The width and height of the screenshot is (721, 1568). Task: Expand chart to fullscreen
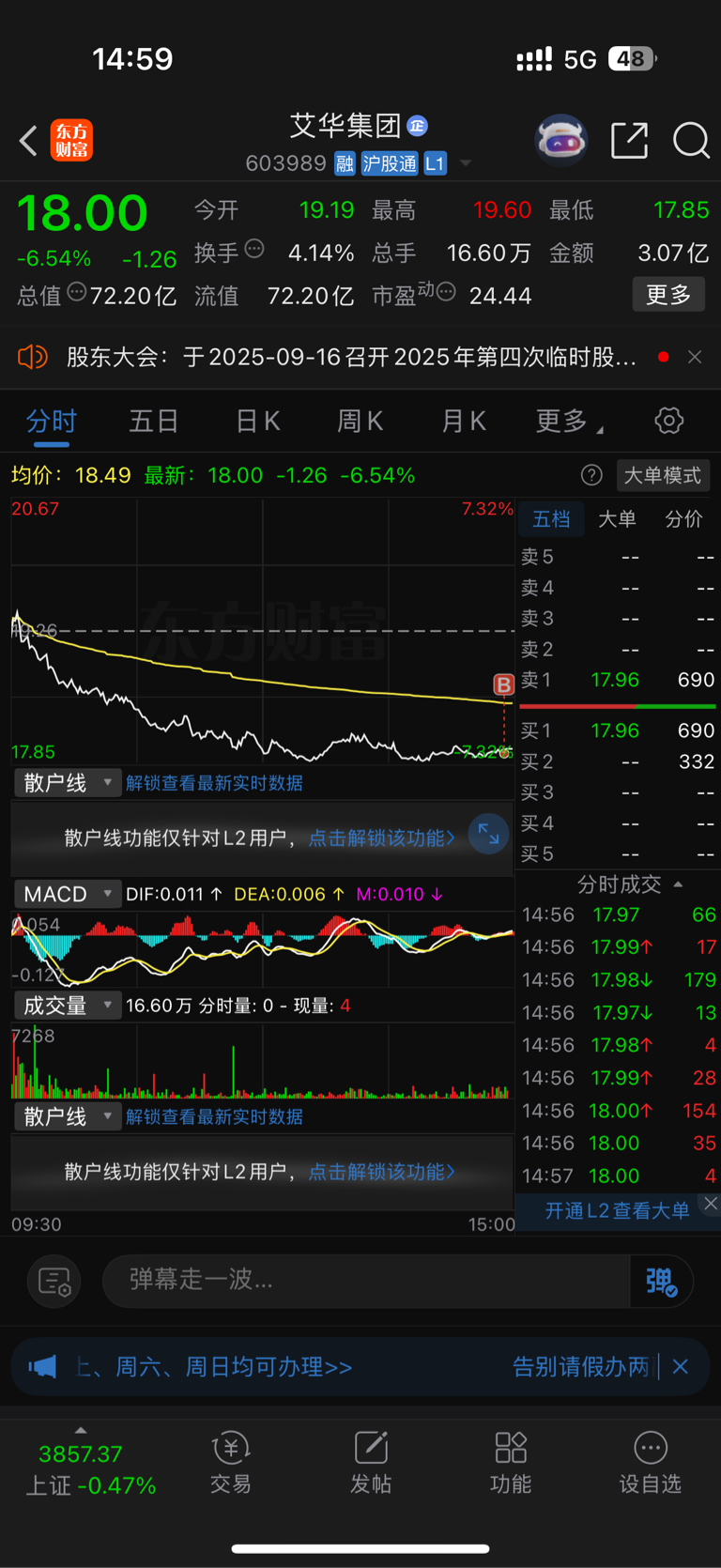coord(488,833)
